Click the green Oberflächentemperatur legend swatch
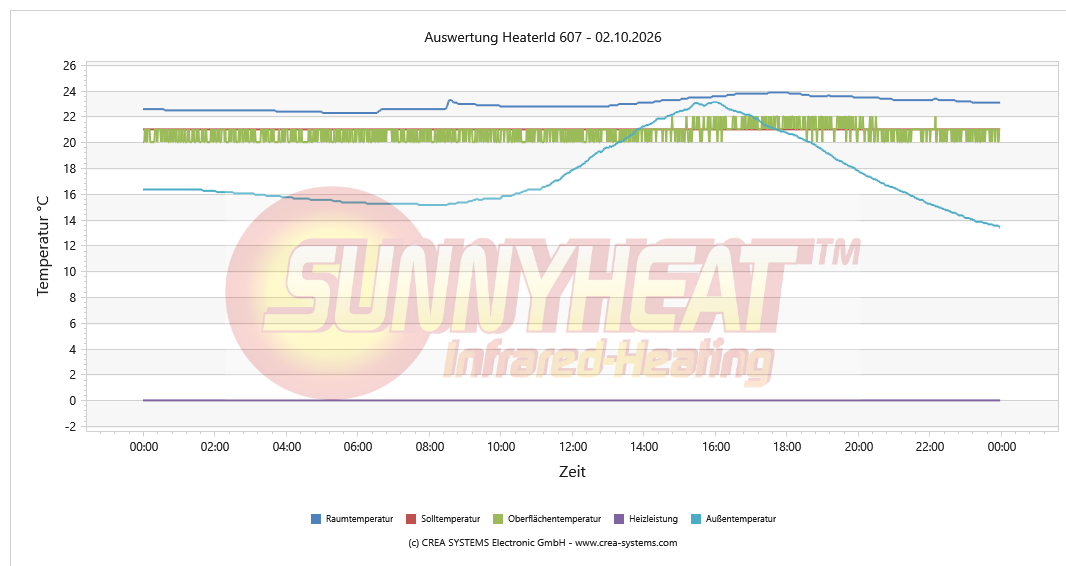Viewport: 1066px width, 566px height. coord(498,519)
